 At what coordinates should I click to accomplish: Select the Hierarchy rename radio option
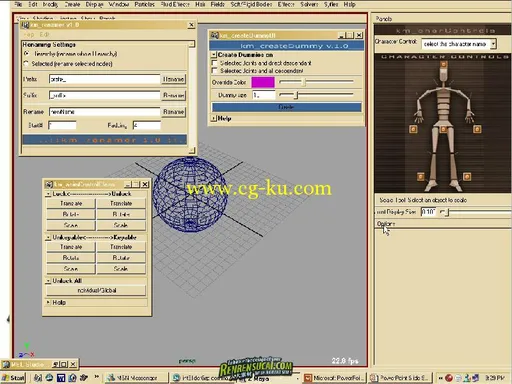[x=26, y=53]
